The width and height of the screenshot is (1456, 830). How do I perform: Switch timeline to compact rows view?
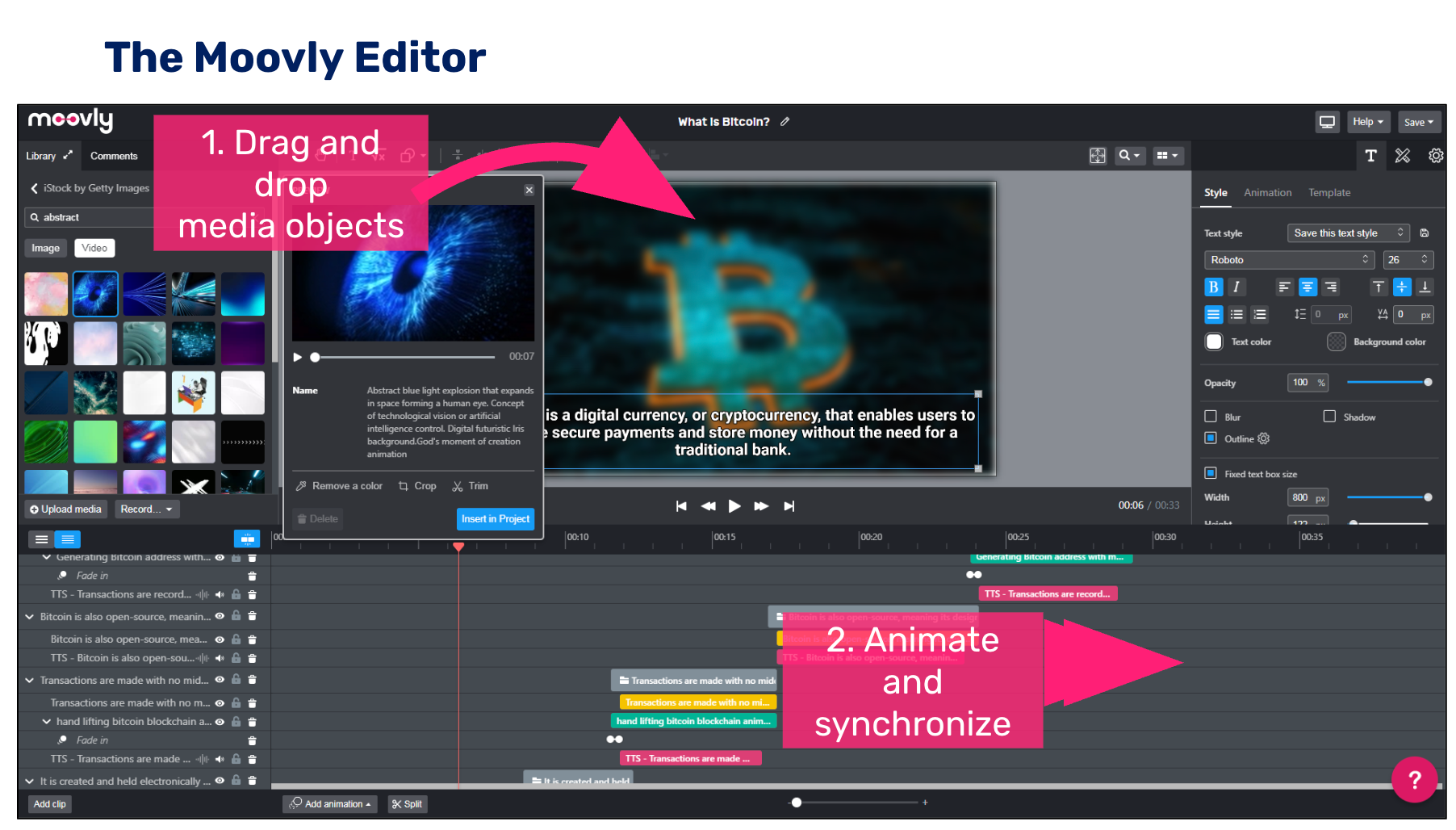[x=42, y=539]
